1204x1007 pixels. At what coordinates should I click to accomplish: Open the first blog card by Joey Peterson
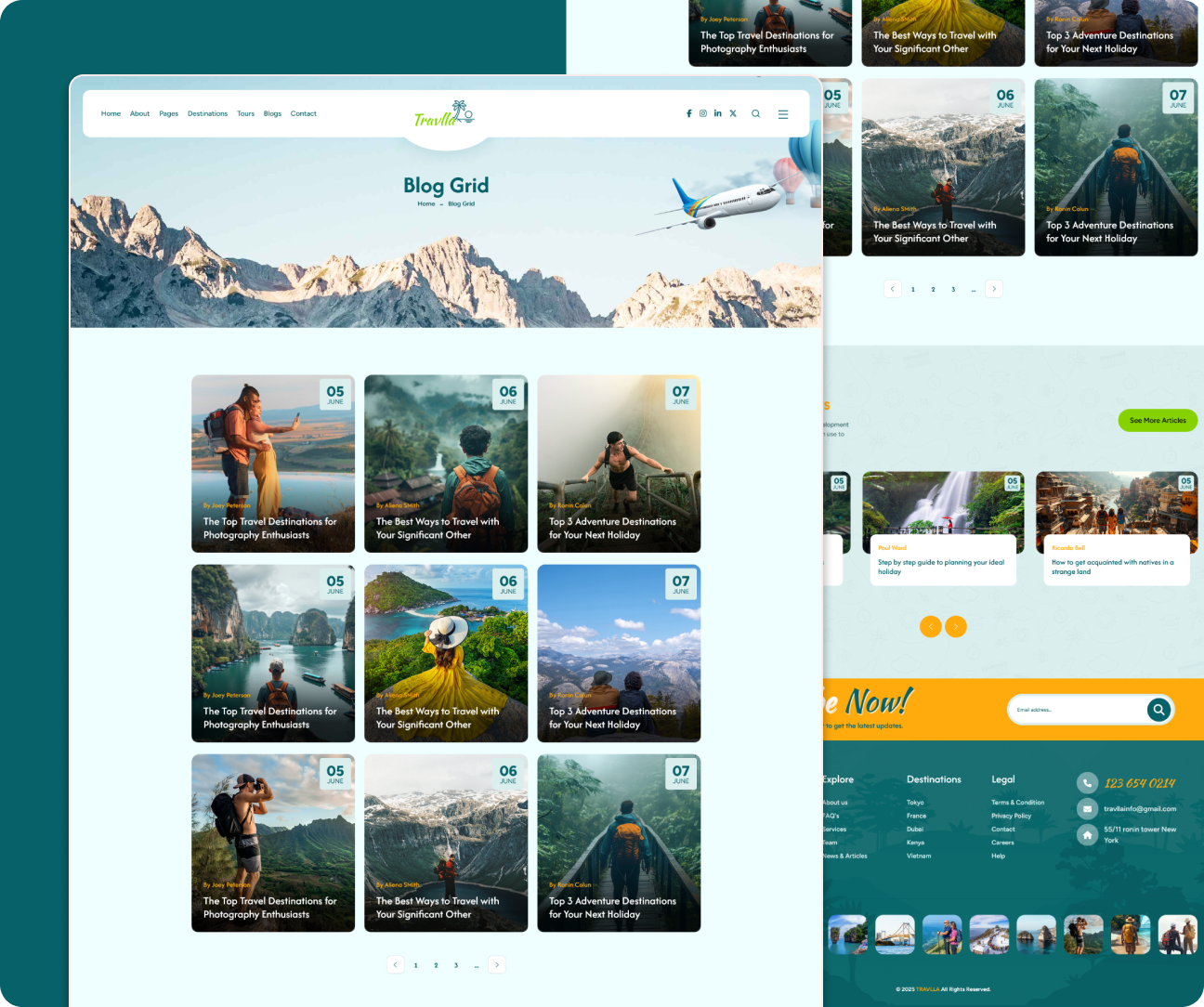pyautogui.click(x=273, y=464)
